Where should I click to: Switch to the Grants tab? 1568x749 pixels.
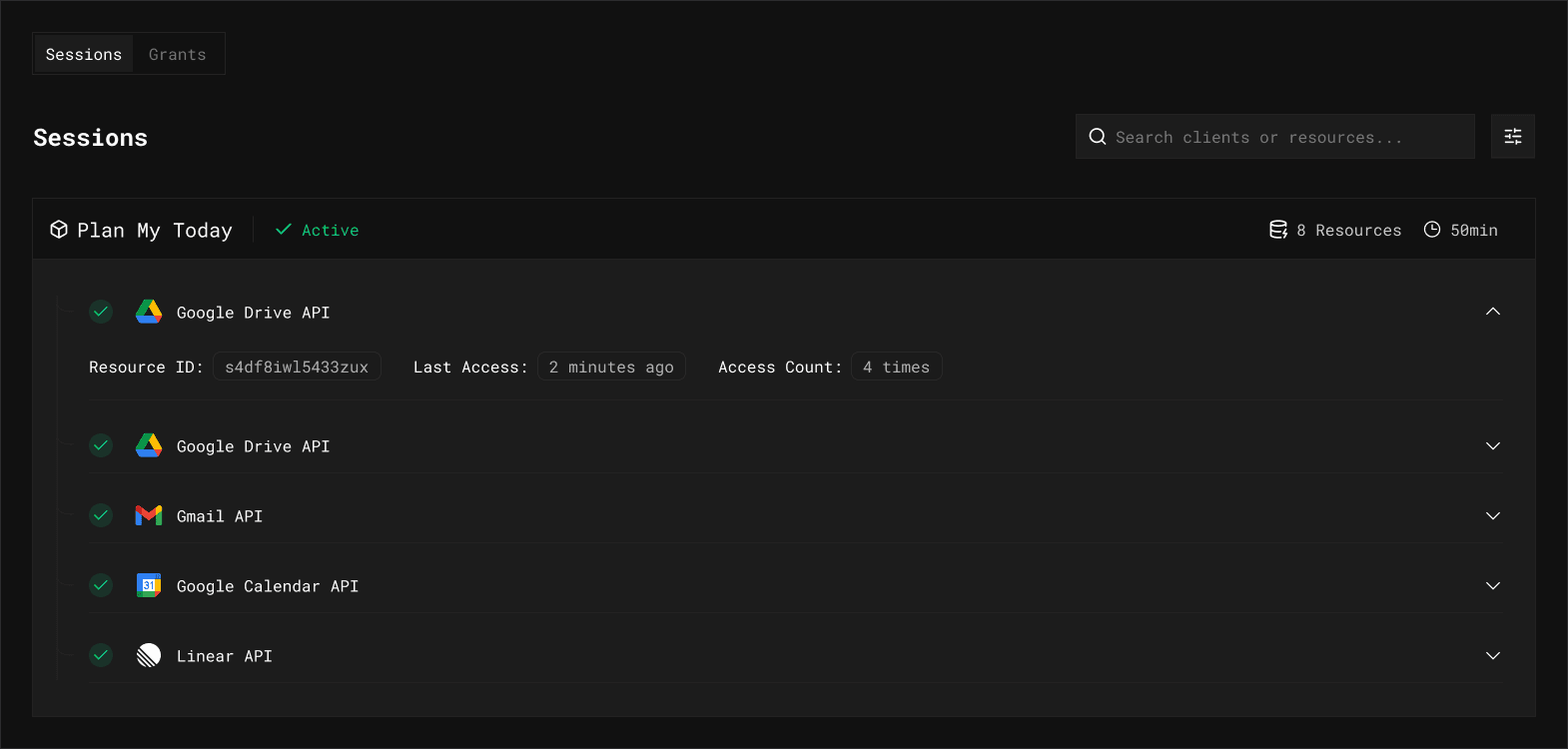point(178,54)
